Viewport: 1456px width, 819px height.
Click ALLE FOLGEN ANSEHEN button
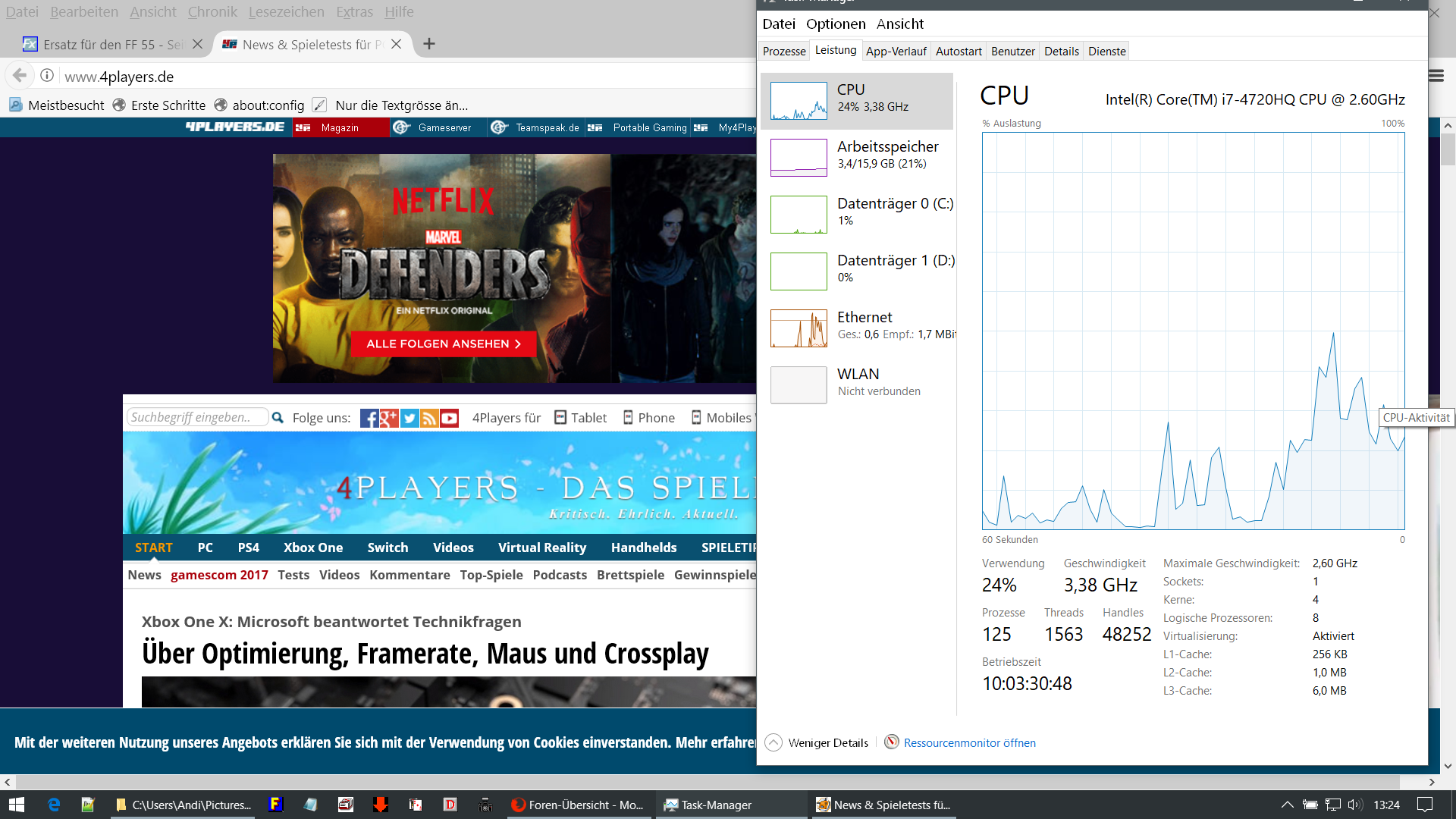point(444,344)
